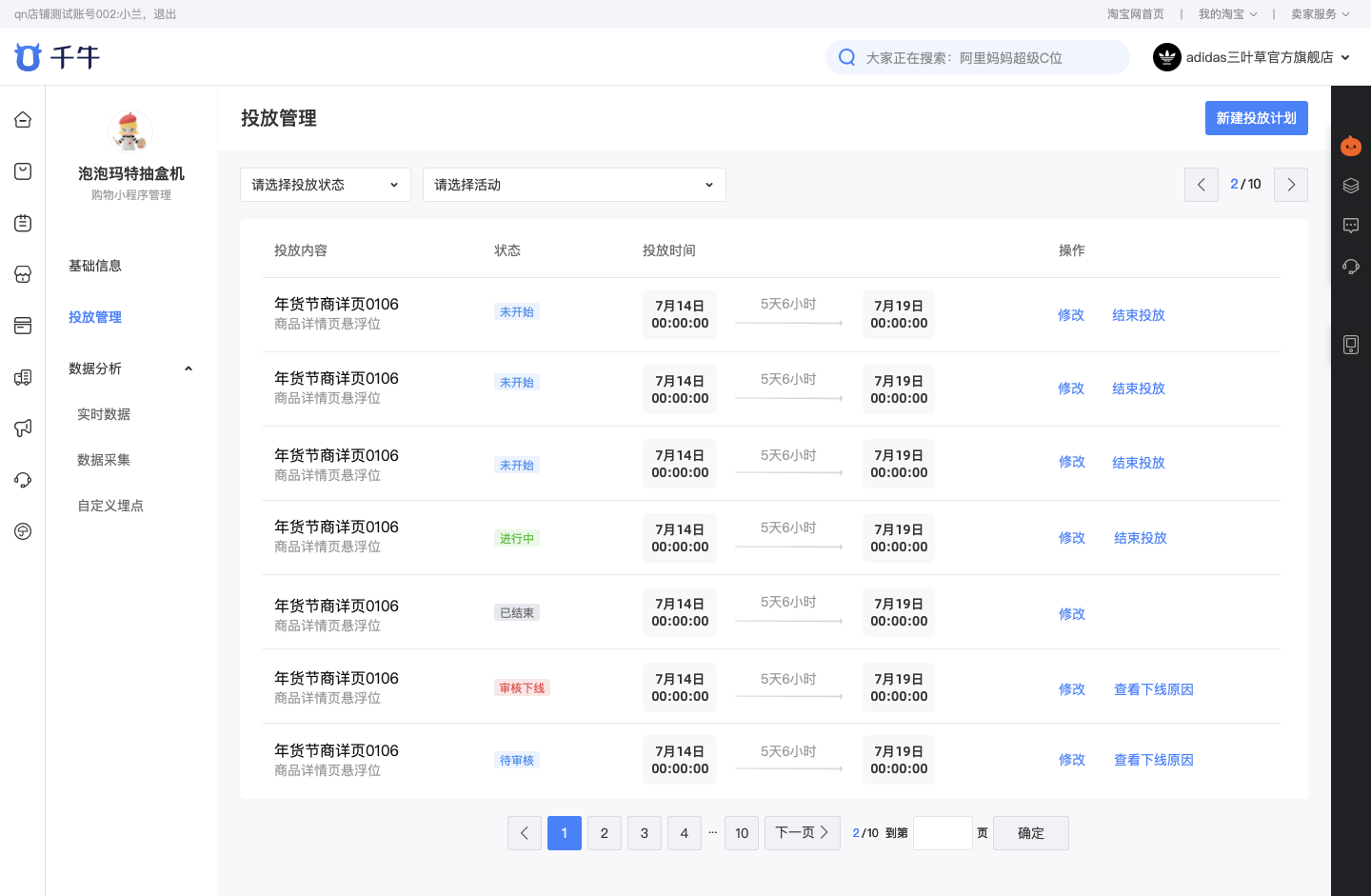Open the shopping bag icon in sidebar
This screenshot has height=896, width=1371.
click(x=23, y=171)
